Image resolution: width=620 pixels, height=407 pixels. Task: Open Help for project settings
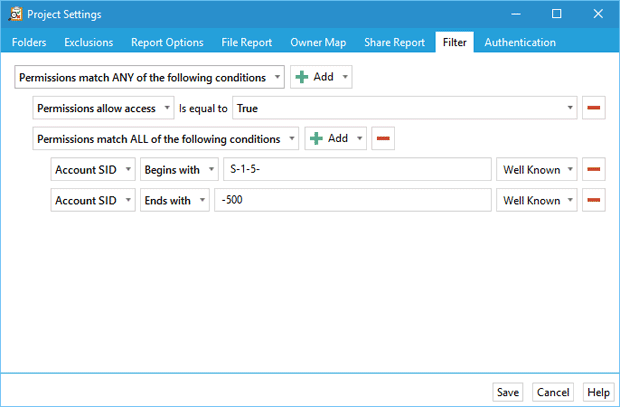coord(598,392)
